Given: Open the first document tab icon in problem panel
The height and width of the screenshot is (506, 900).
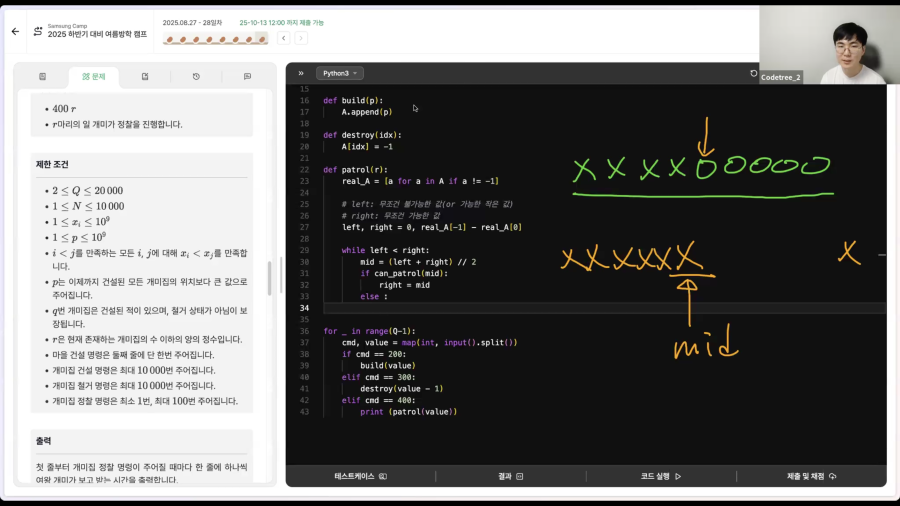Looking at the screenshot, I should point(42,76).
